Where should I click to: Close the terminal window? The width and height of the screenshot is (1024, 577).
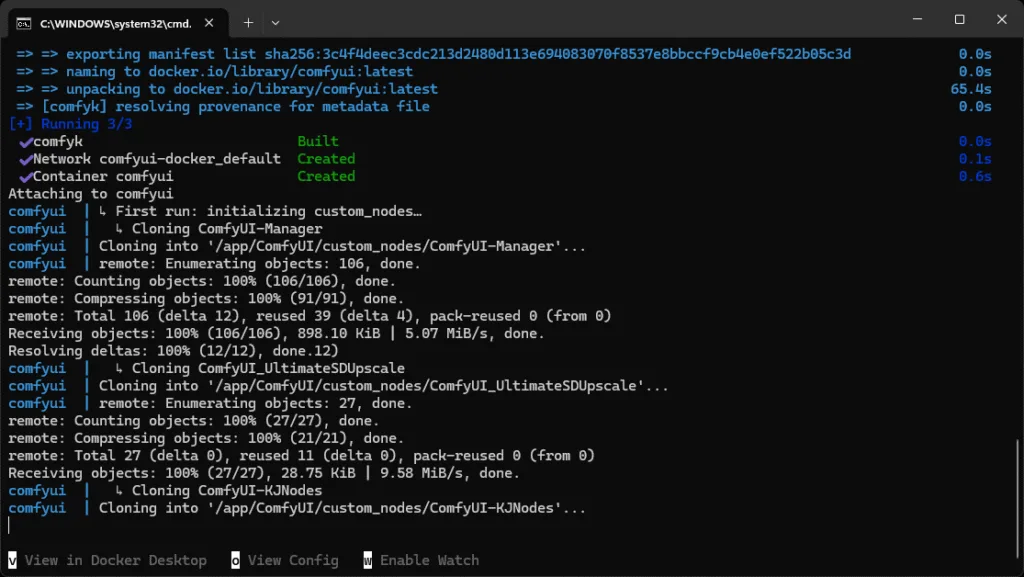pyautogui.click(x=1001, y=20)
